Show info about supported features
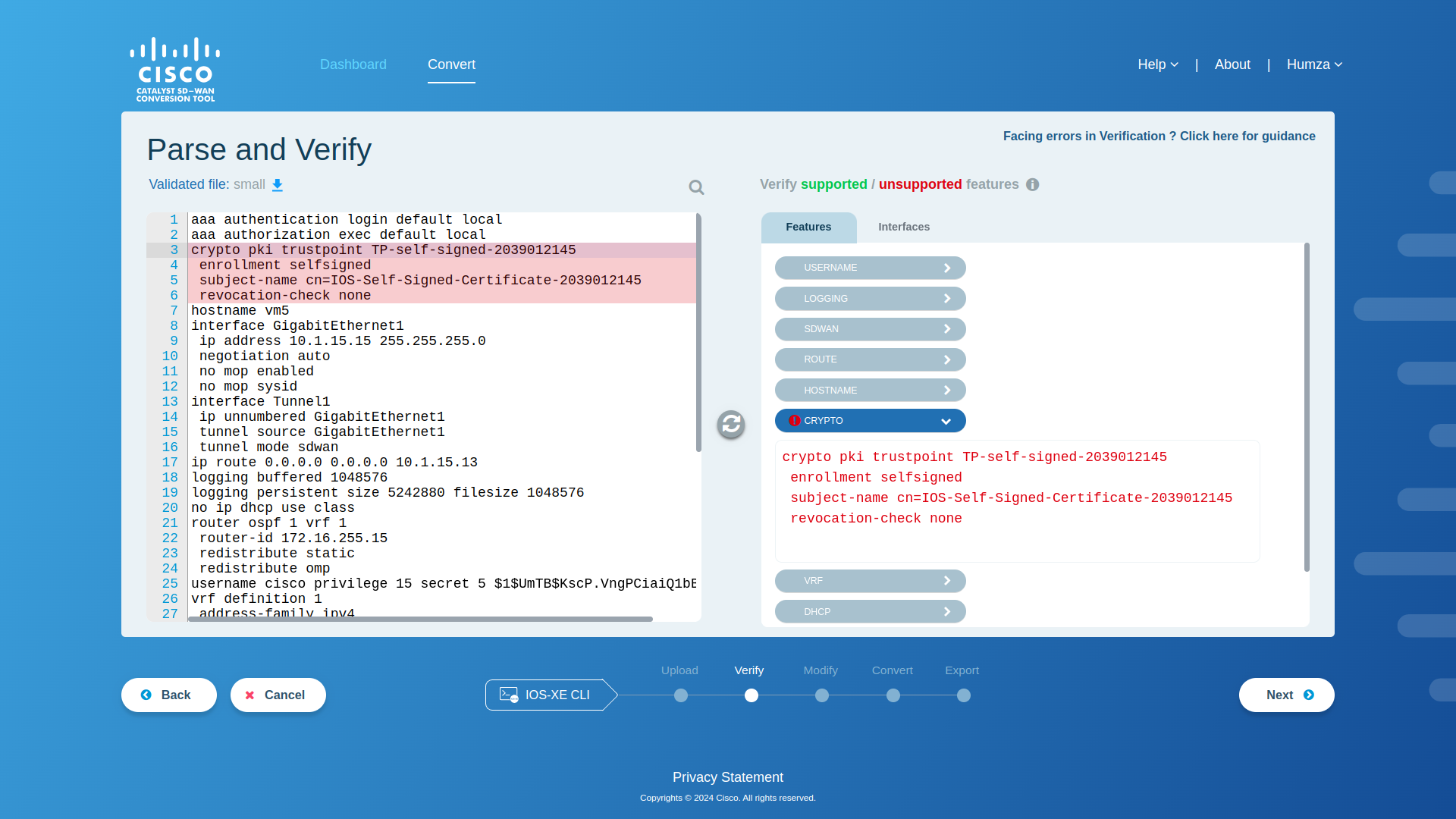Screen dimensions: 1456x819 coord(1032,184)
